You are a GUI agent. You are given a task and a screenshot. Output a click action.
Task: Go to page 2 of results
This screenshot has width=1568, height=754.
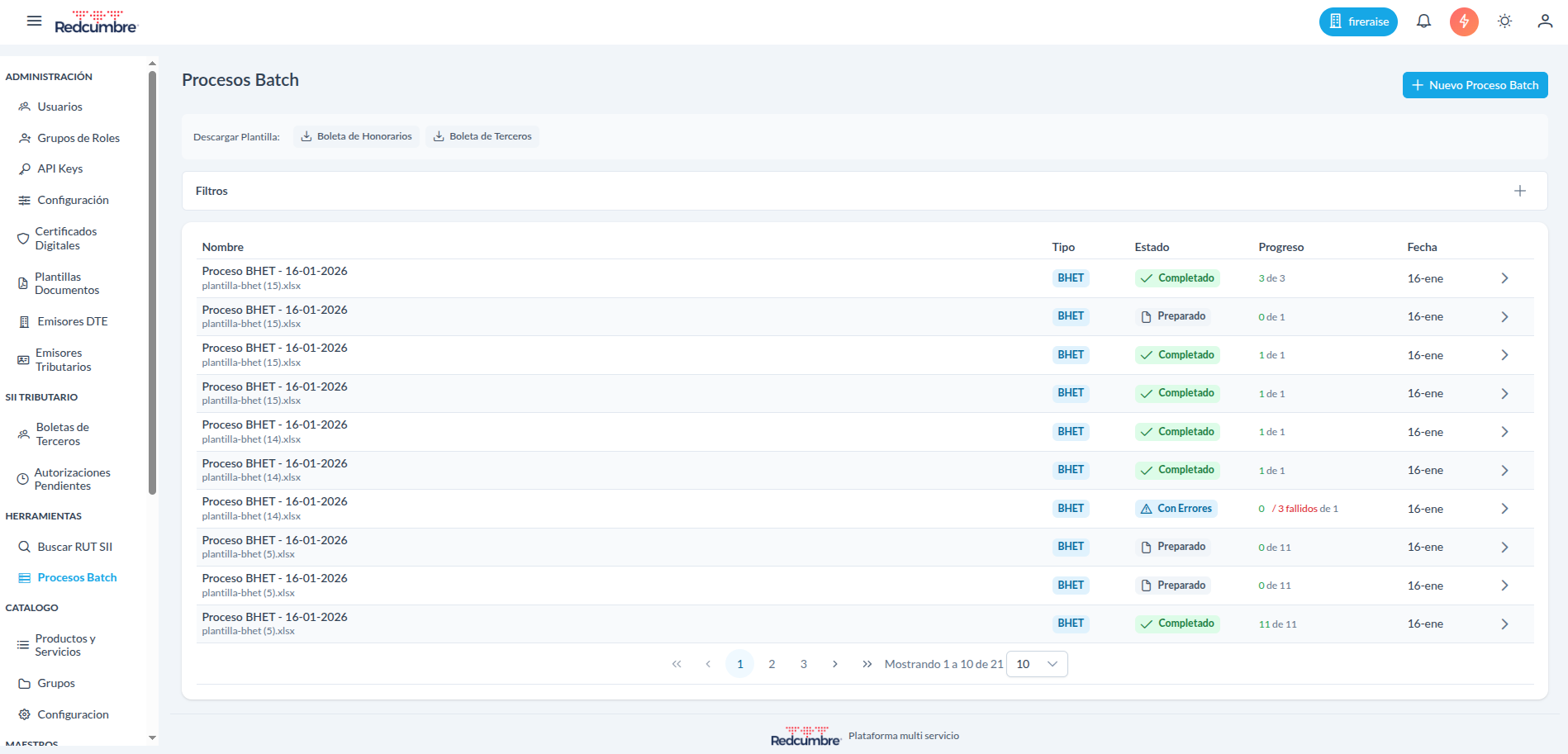pos(772,664)
